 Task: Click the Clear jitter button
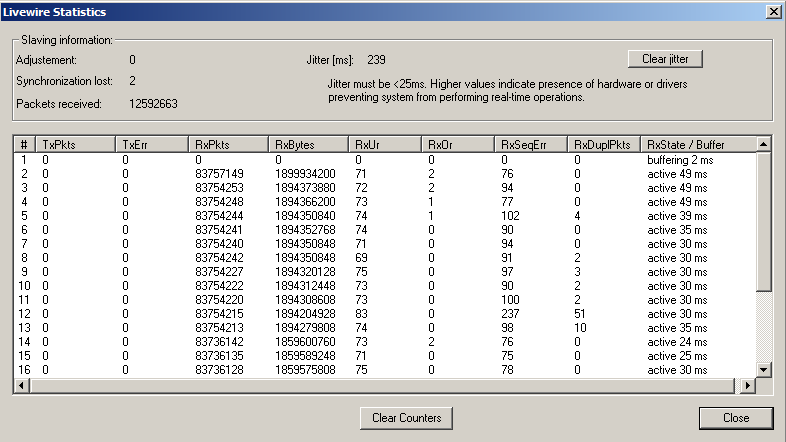click(665, 59)
